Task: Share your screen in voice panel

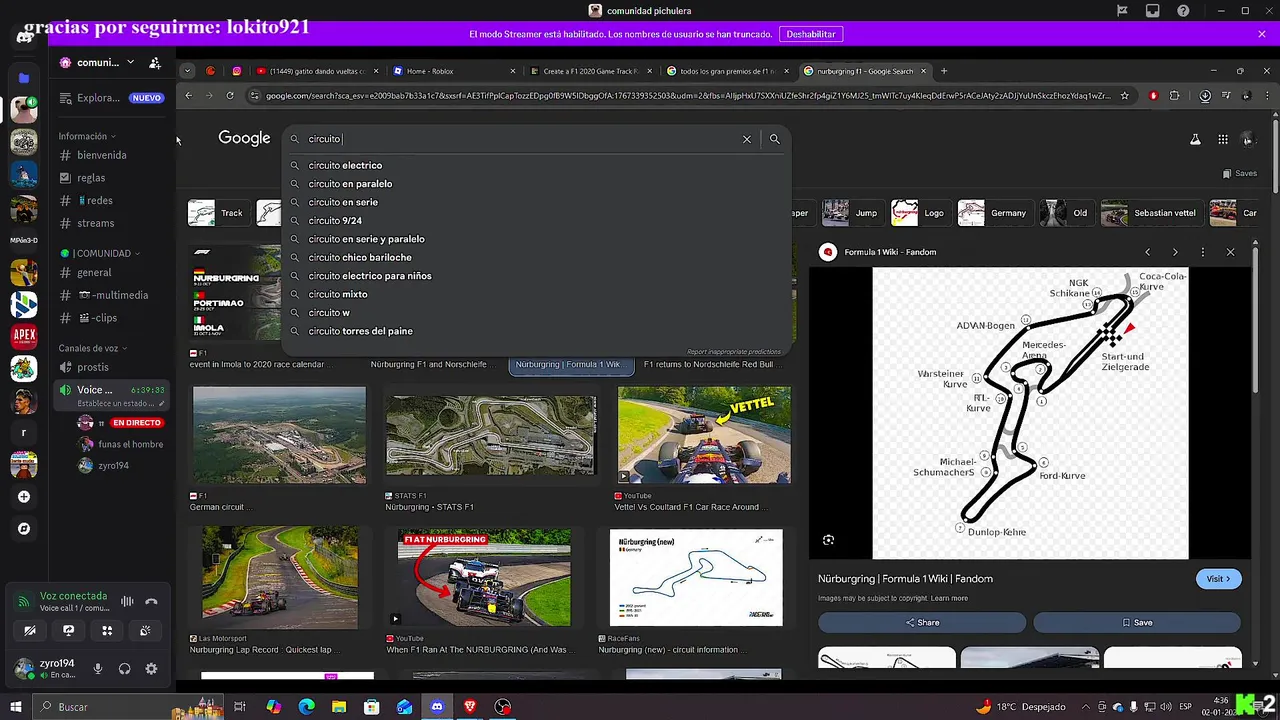Action: coord(68,630)
